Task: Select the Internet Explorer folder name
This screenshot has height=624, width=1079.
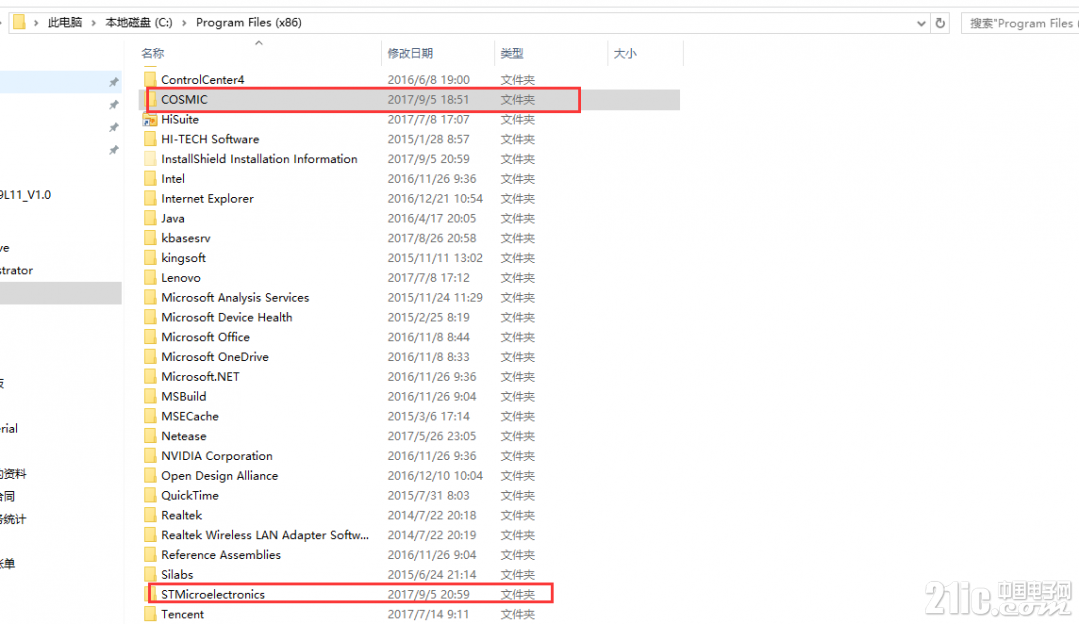Action: click(207, 198)
